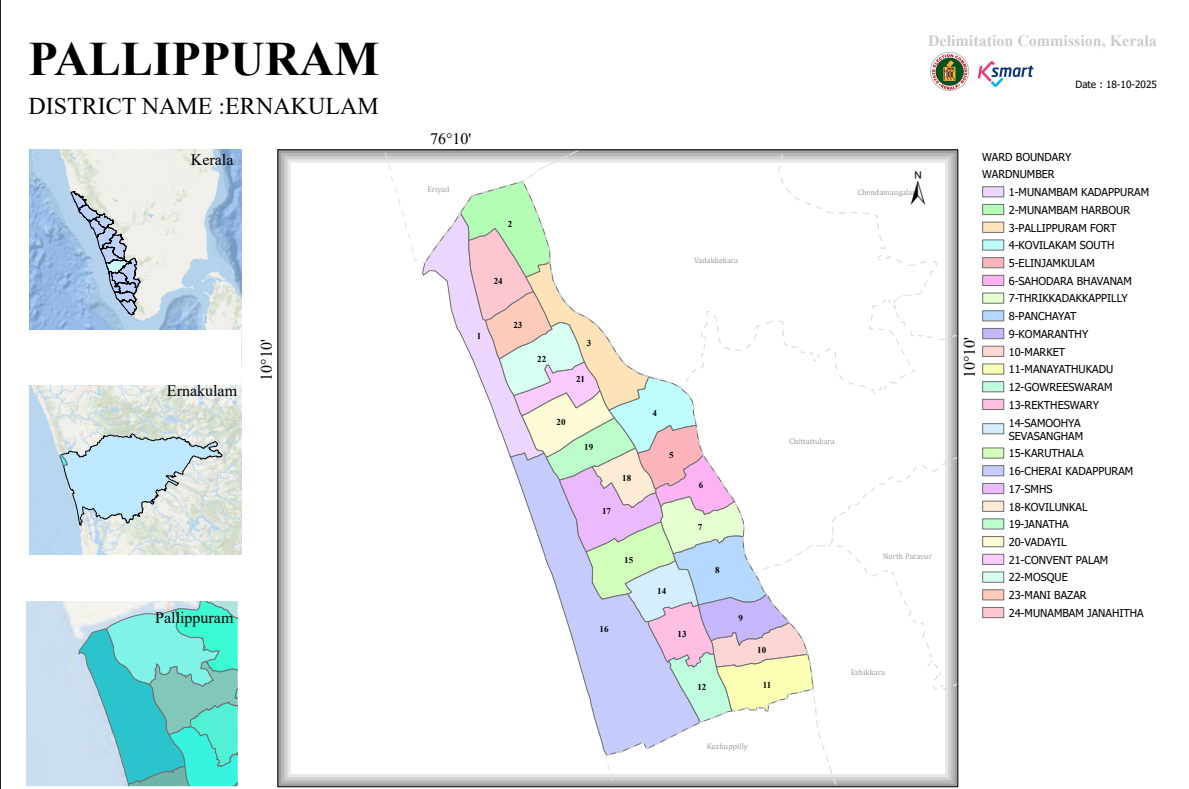The height and width of the screenshot is (789, 1189).
Task: Click ward 16 on the map
Action: point(604,630)
